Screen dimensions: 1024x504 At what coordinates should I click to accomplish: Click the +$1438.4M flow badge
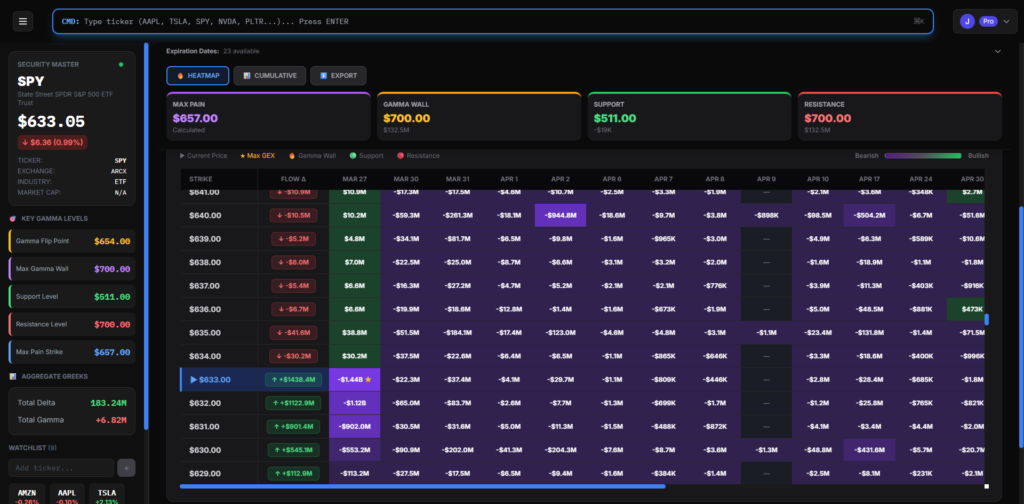[x=293, y=379]
